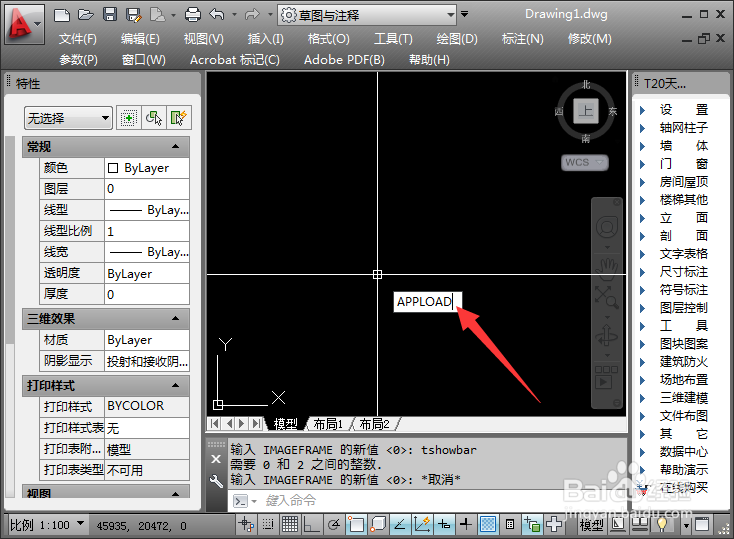Screen dimensions: 734x539
Task: Close the command line window with X
Action: click(216, 459)
